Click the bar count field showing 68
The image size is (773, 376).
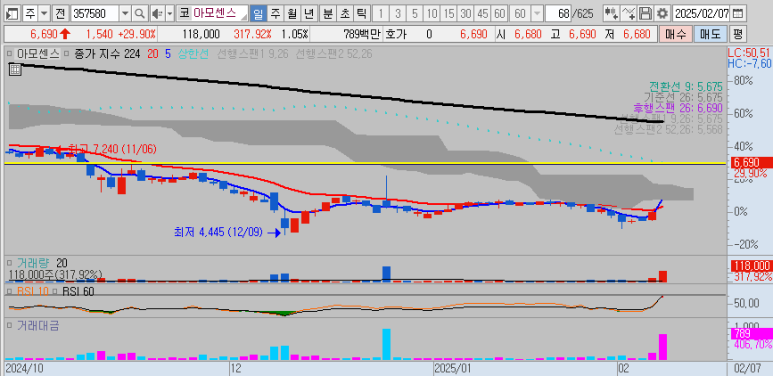(x=558, y=13)
